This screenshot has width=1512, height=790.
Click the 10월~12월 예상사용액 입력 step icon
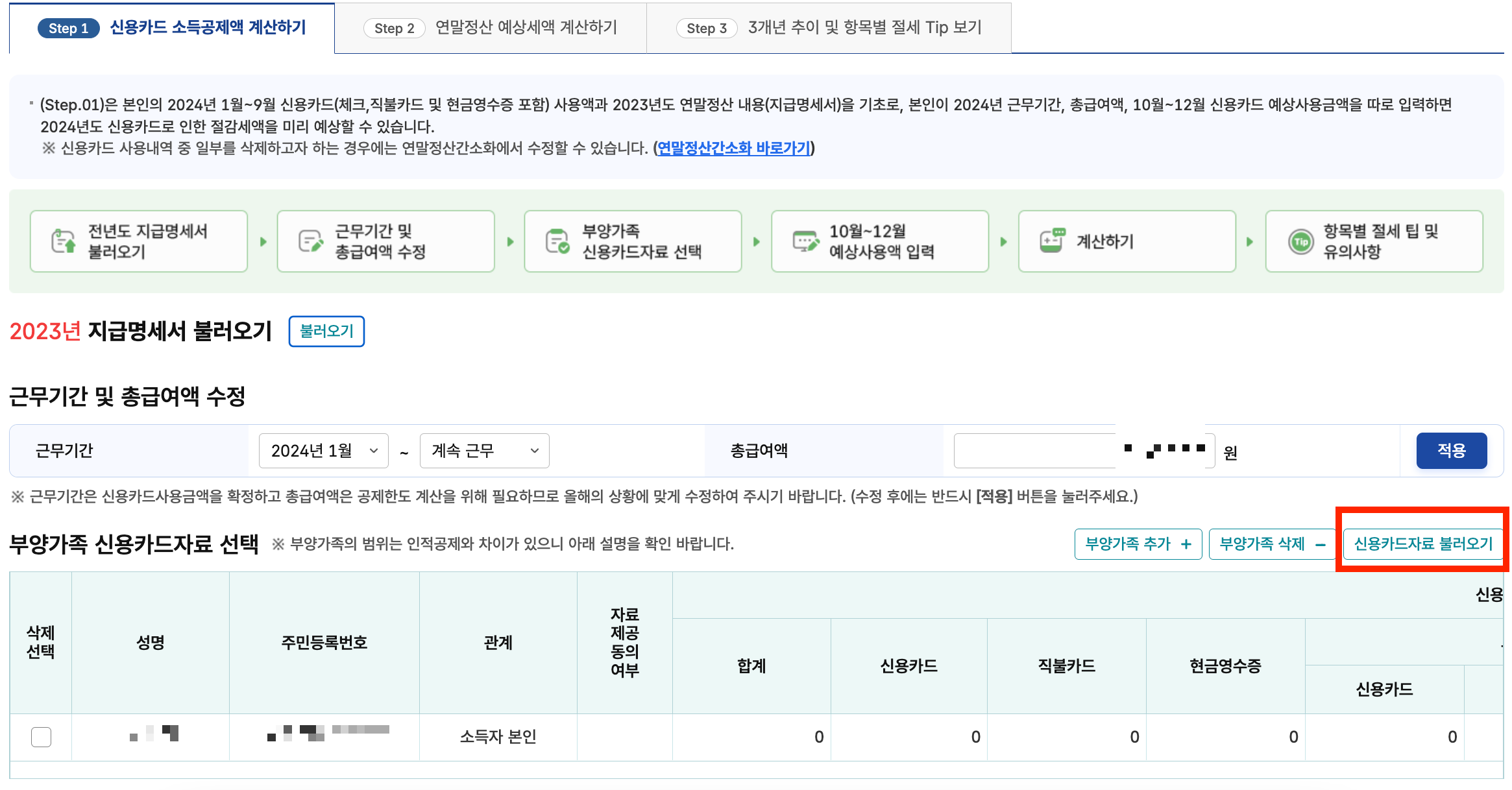pos(805,241)
